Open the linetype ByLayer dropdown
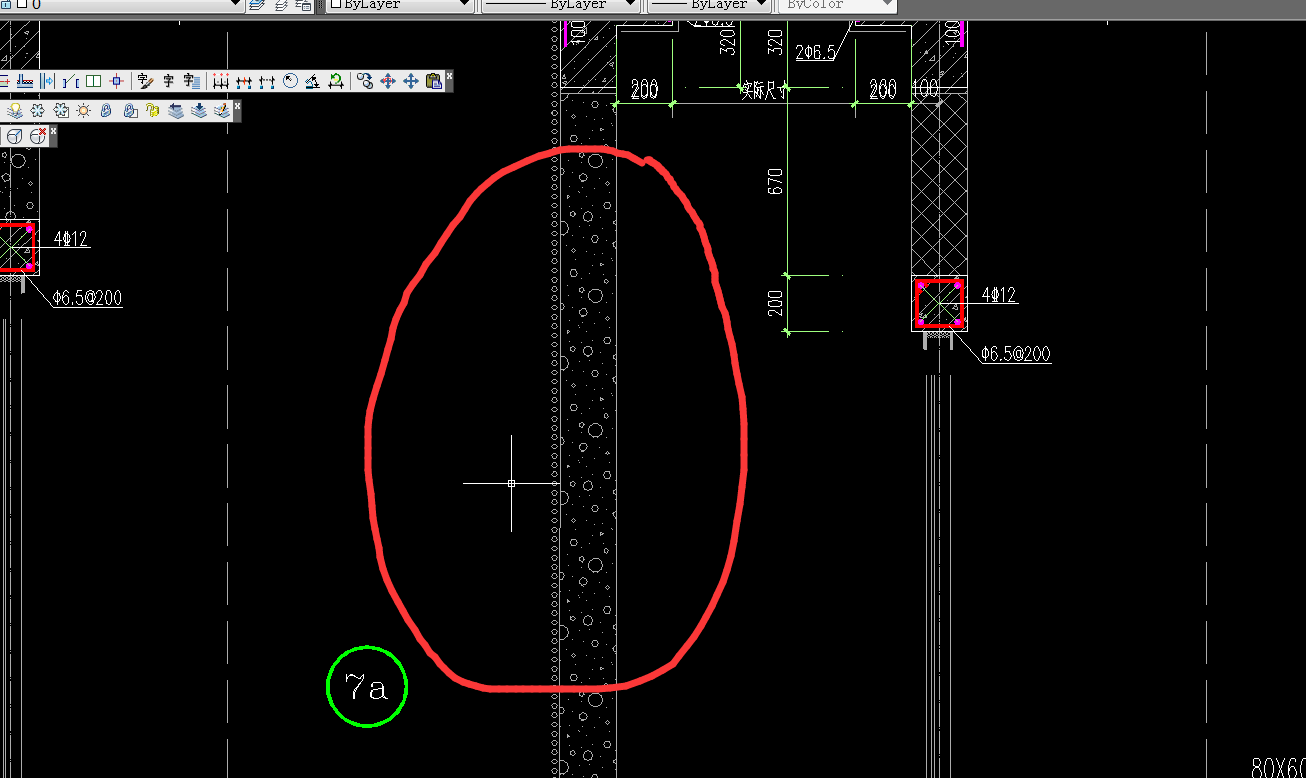Image resolution: width=1306 pixels, height=778 pixels. pos(629,4)
